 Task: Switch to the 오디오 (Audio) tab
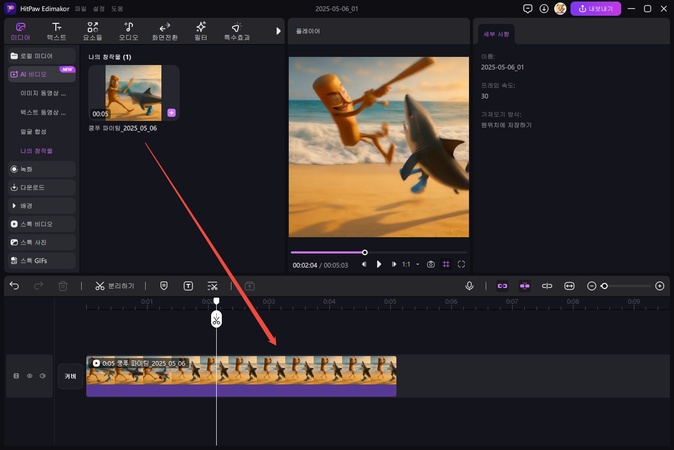(129, 32)
